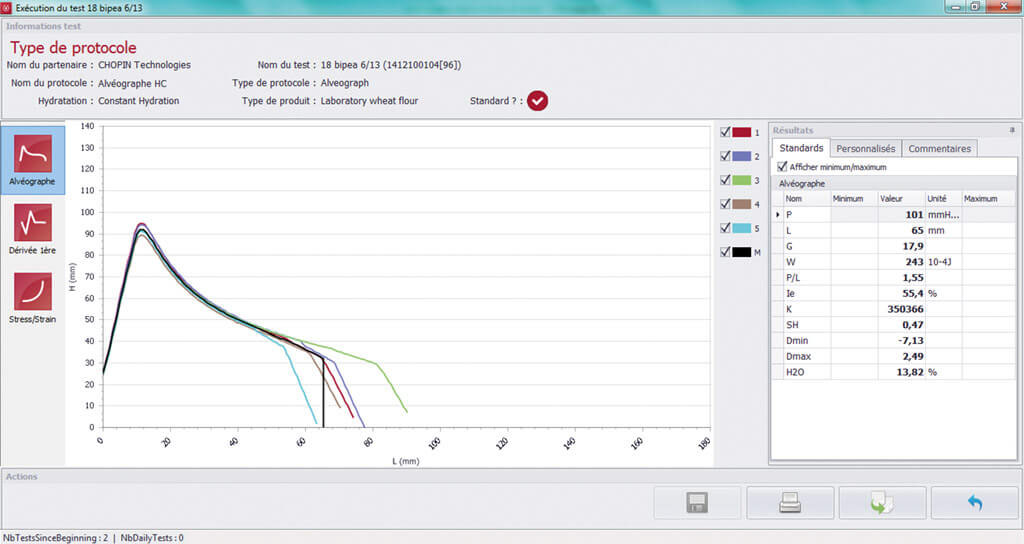Click the floppy disk save button

[x=697, y=503]
